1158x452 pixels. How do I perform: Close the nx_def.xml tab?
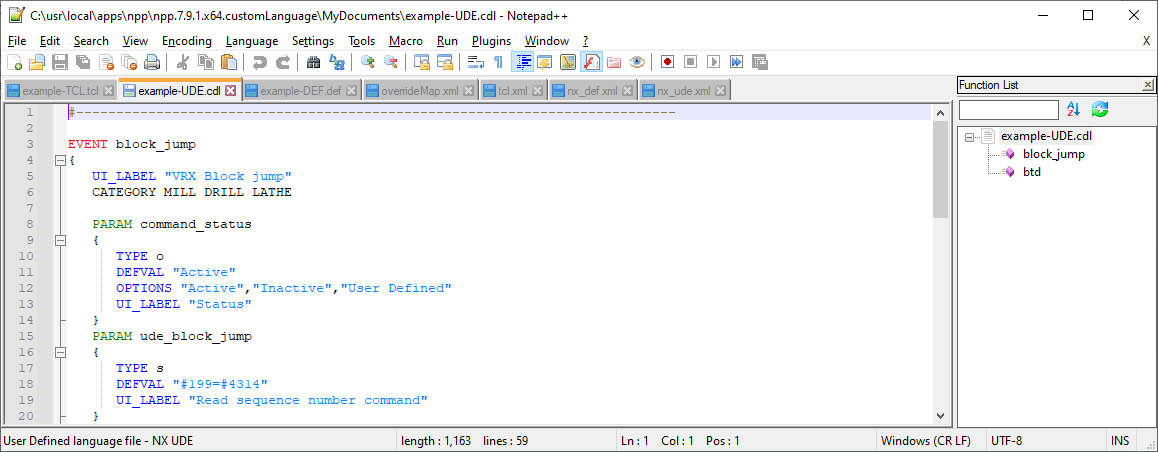pos(627,92)
